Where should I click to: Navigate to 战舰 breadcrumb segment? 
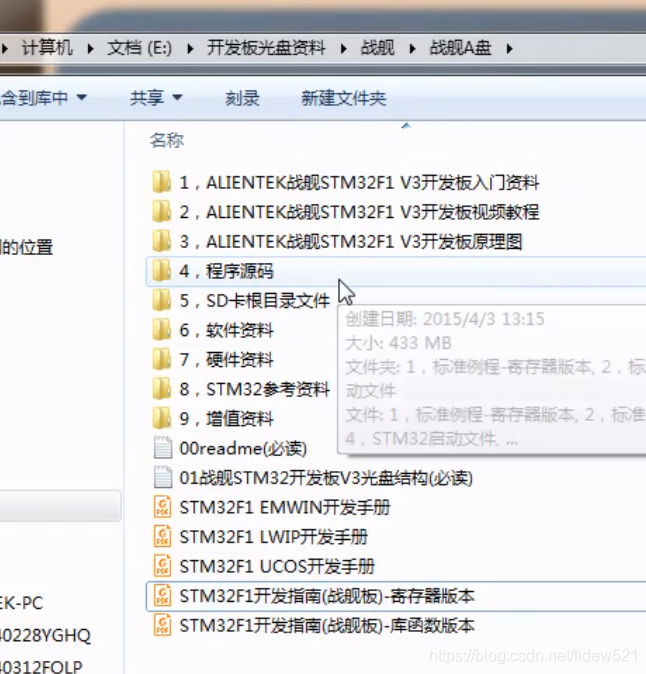(377, 48)
